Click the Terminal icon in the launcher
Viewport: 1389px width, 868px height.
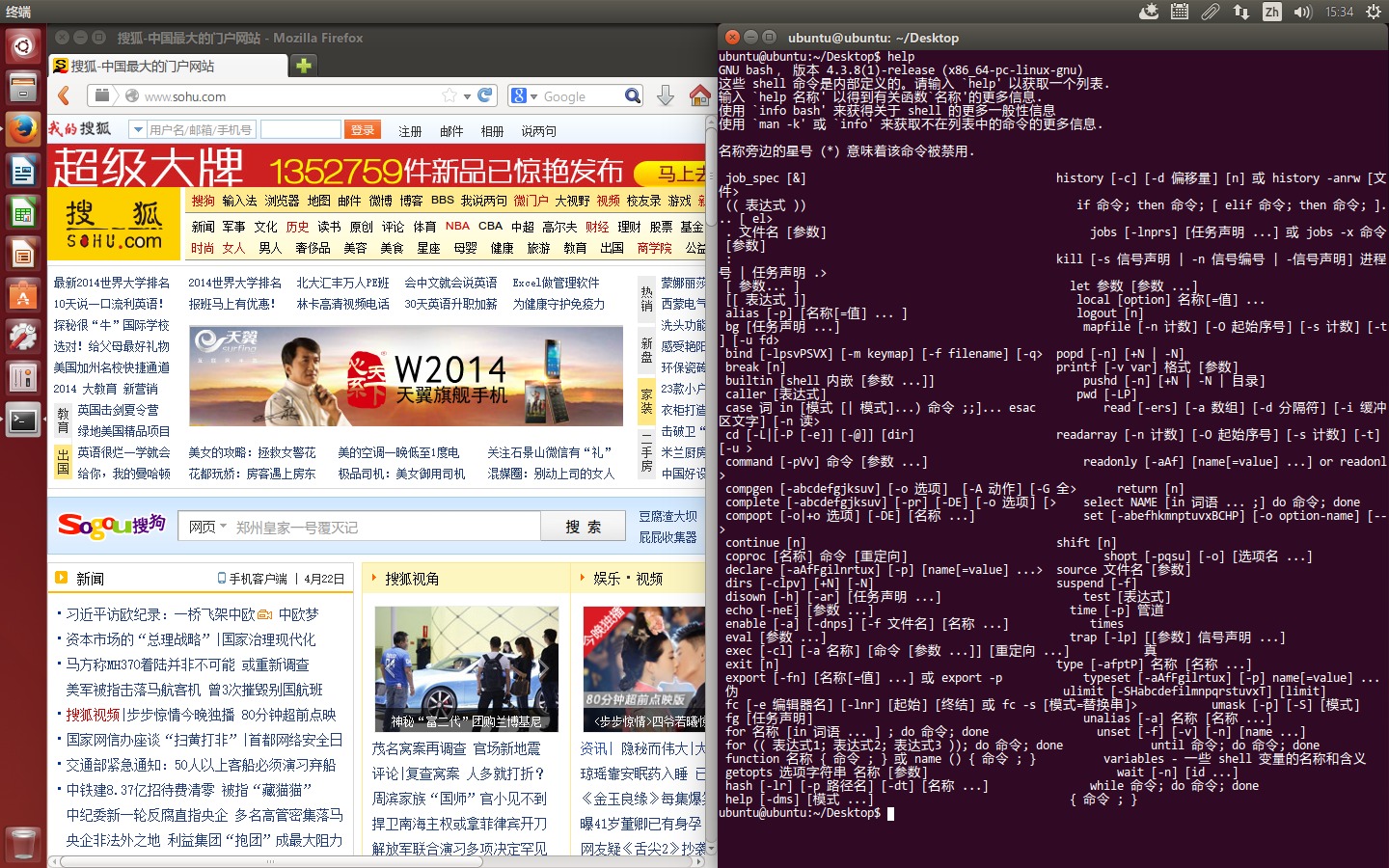(23, 420)
